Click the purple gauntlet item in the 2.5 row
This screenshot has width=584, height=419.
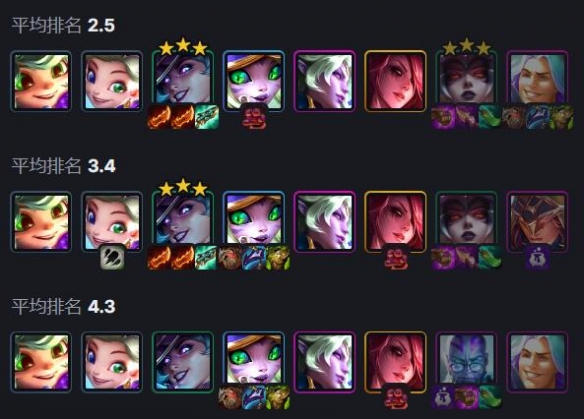point(443,117)
